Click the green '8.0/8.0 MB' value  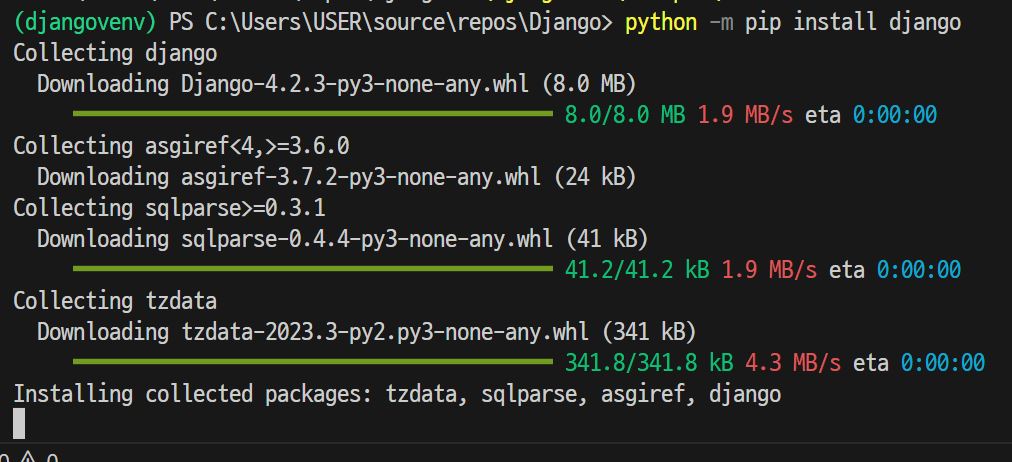click(625, 116)
